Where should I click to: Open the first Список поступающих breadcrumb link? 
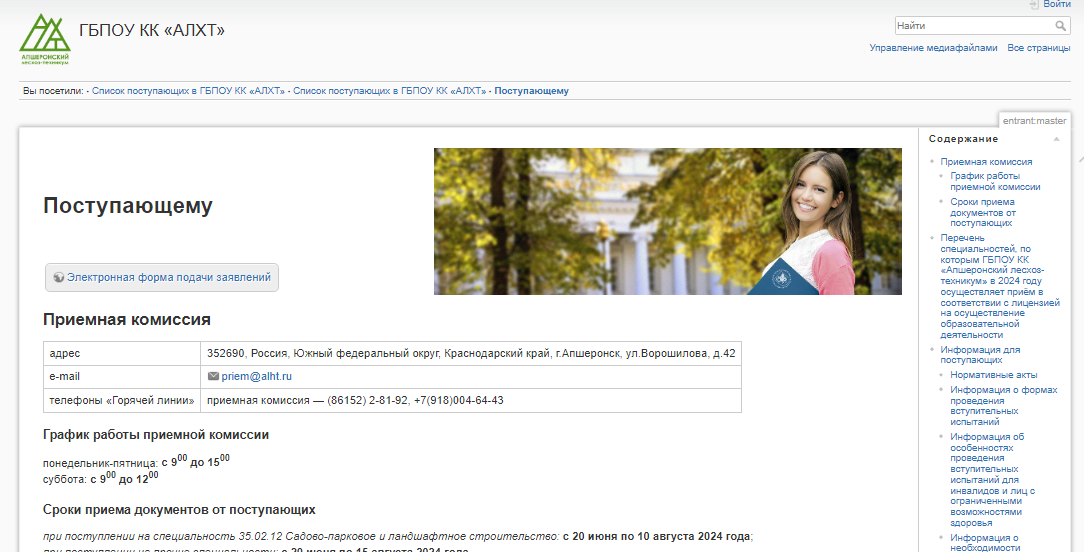[188, 91]
